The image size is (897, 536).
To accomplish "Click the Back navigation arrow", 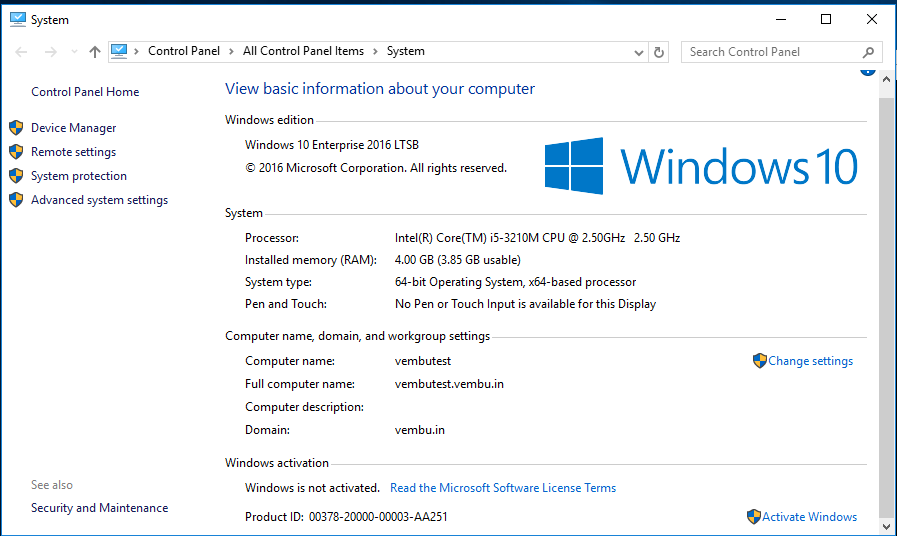I will pos(21,52).
